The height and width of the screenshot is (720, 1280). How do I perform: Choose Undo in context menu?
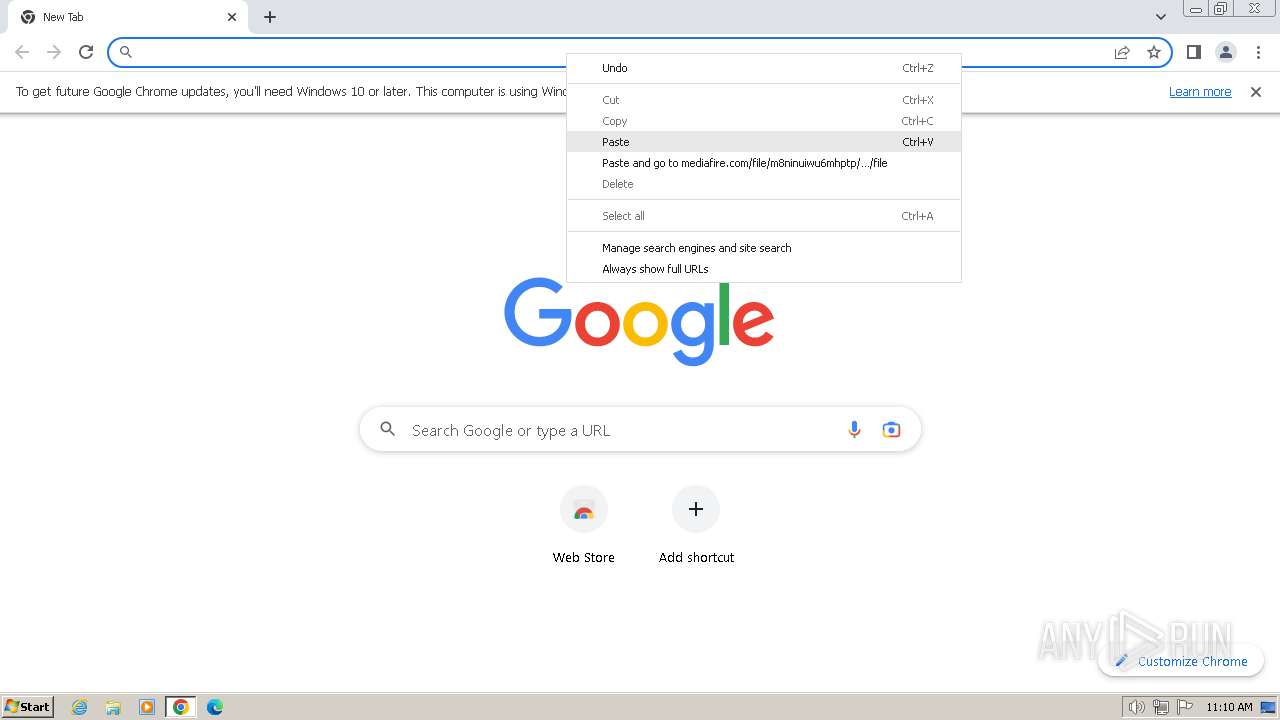(764, 68)
